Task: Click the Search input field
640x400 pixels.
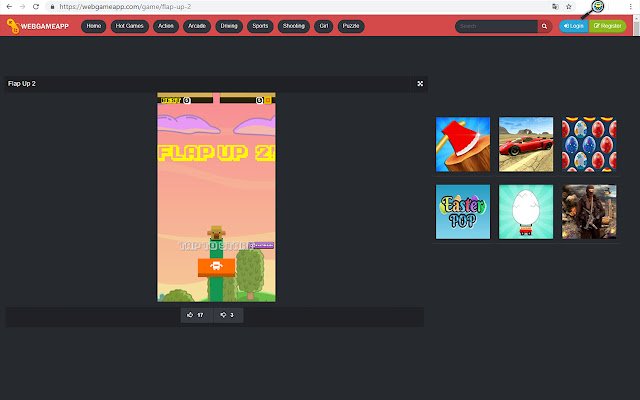Action: coord(496,26)
